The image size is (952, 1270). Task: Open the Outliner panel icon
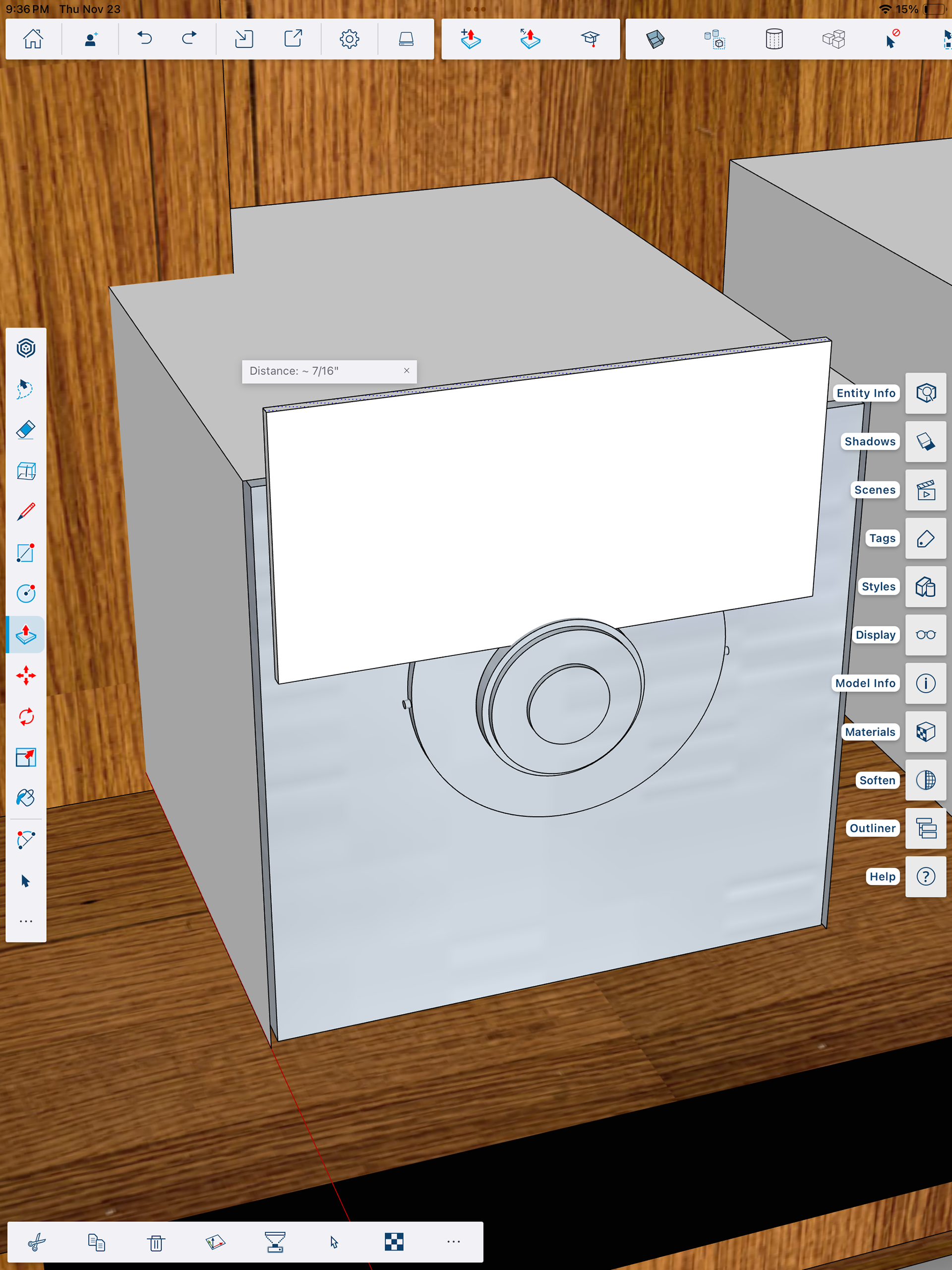[x=925, y=828]
